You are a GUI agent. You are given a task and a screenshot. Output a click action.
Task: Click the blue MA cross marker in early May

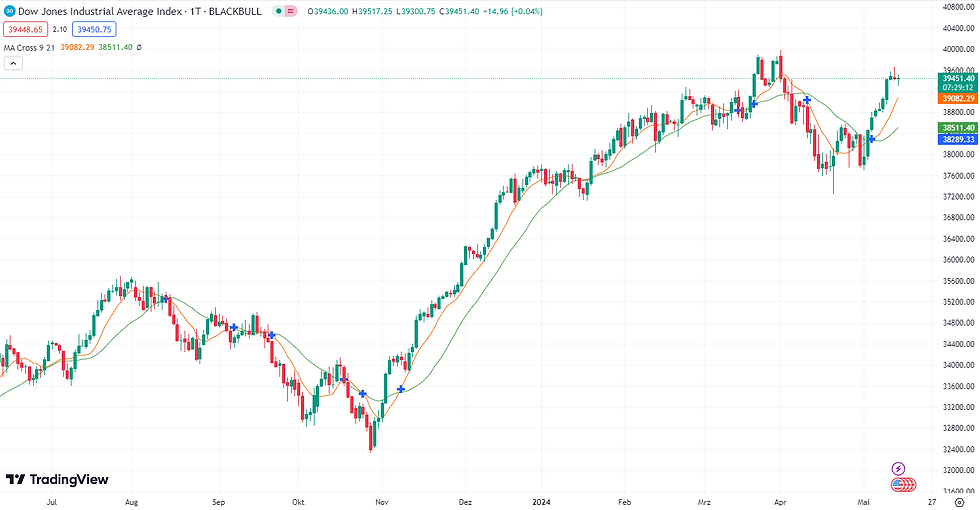pos(871,139)
